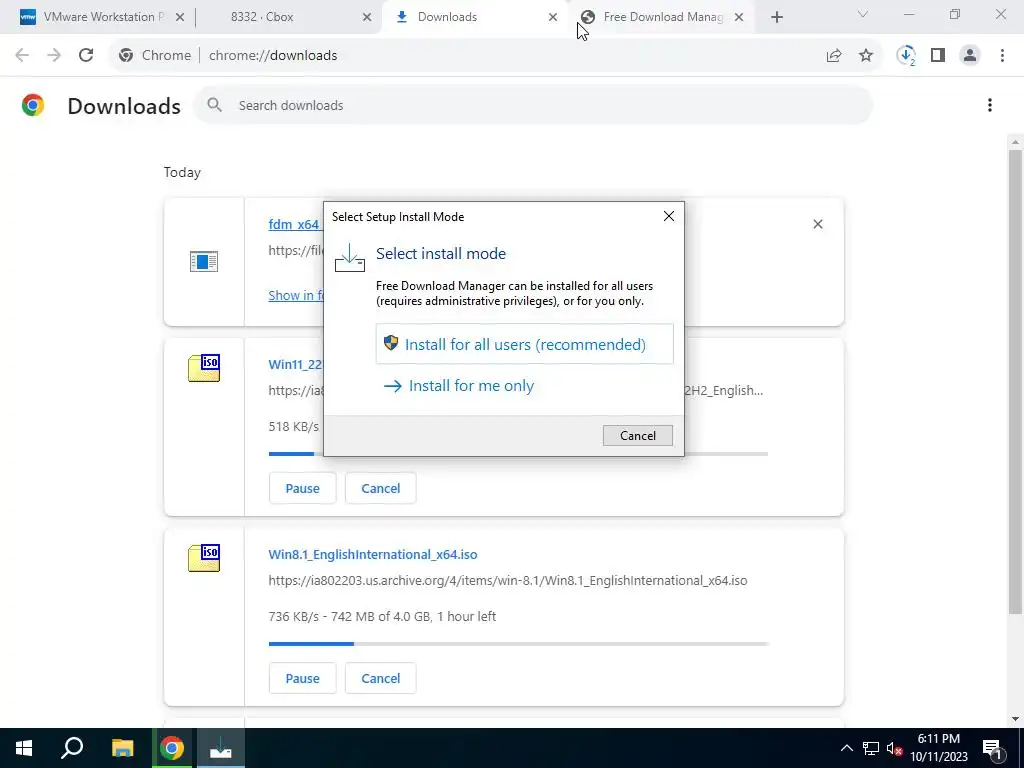The image size is (1024, 768).
Task: Click the Chrome taskbar icon
Action: [x=172, y=748]
